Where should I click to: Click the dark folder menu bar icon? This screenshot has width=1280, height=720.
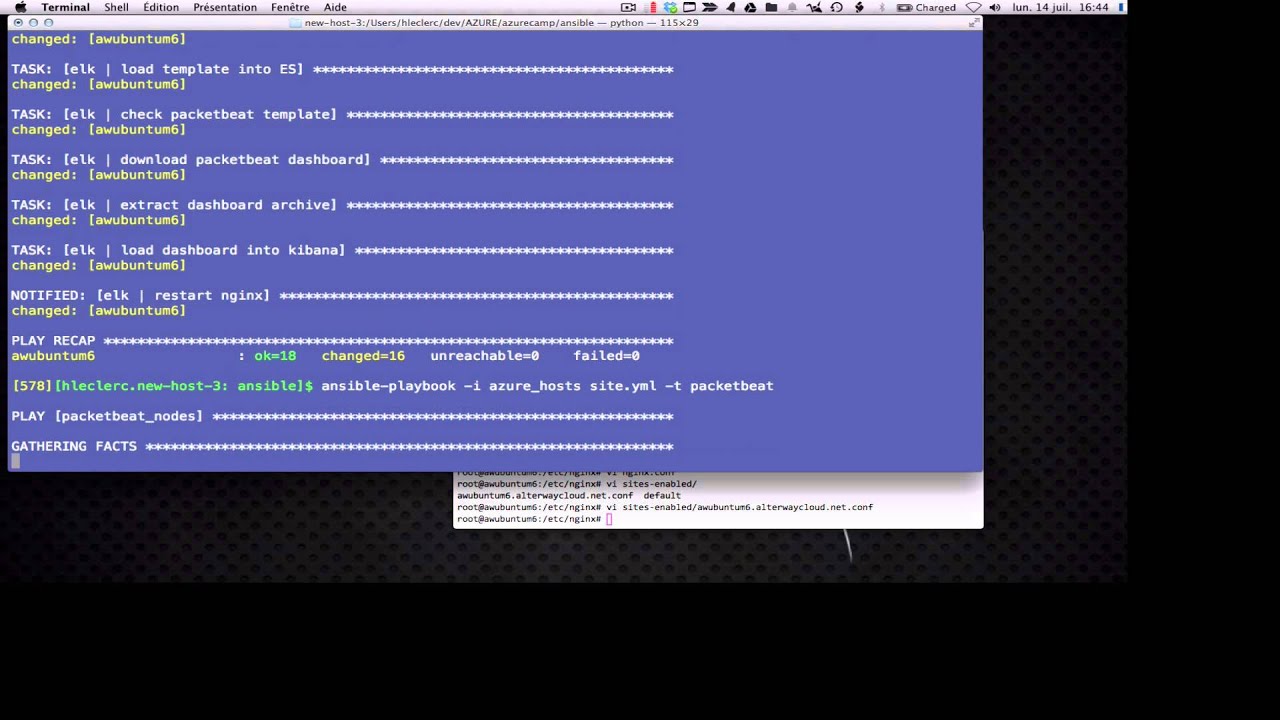771,7
